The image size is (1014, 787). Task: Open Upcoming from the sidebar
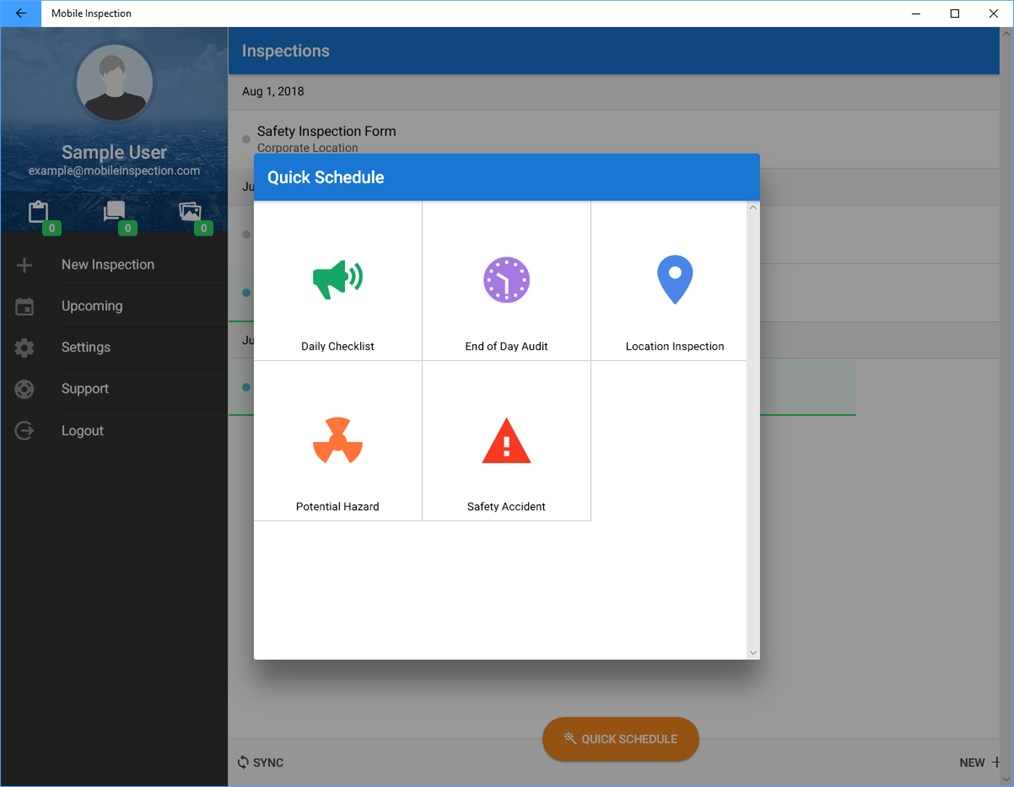click(92, 306)
